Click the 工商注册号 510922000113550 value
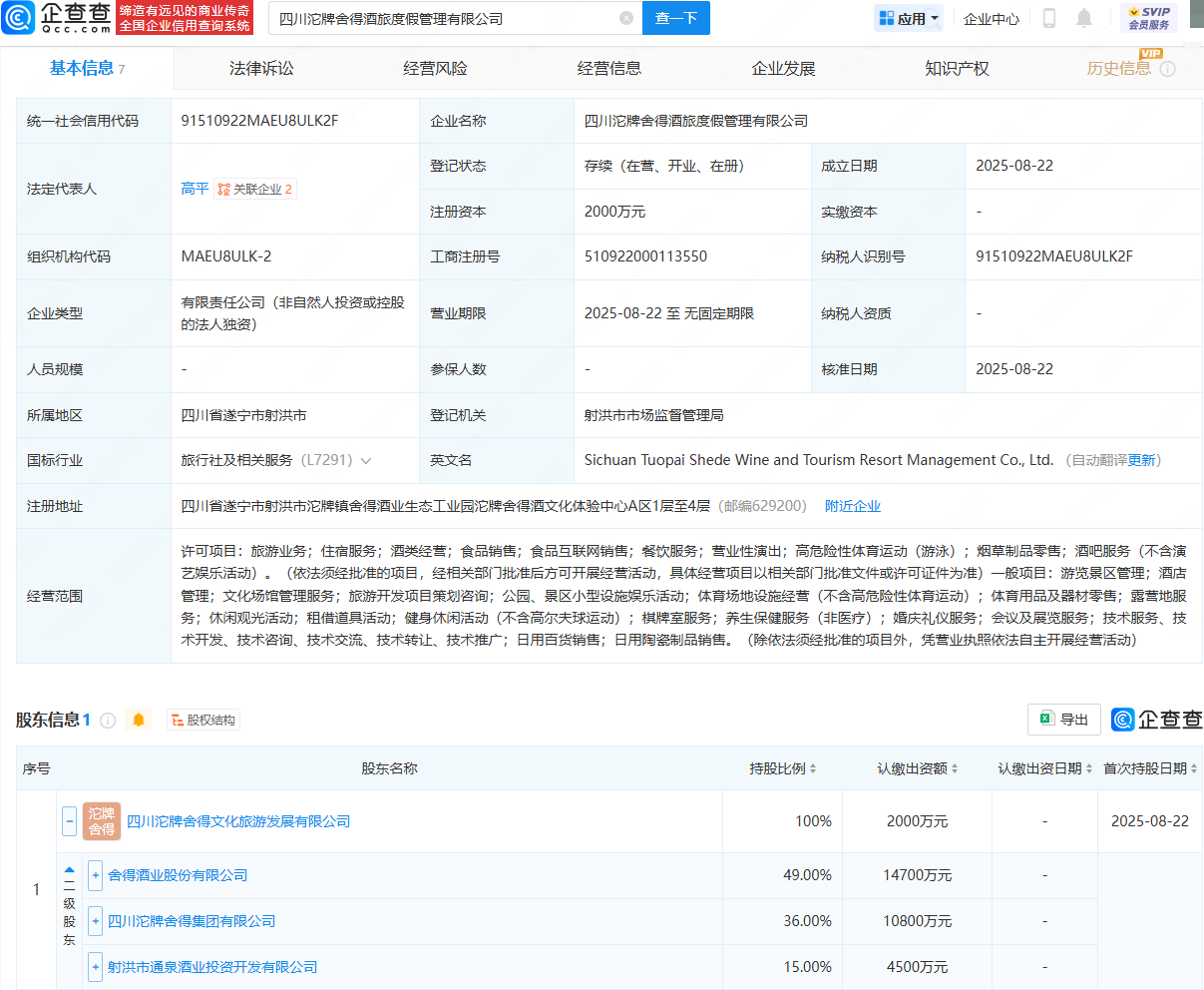This screenshot has width=1204, height=990. click(x=645, y=256)
